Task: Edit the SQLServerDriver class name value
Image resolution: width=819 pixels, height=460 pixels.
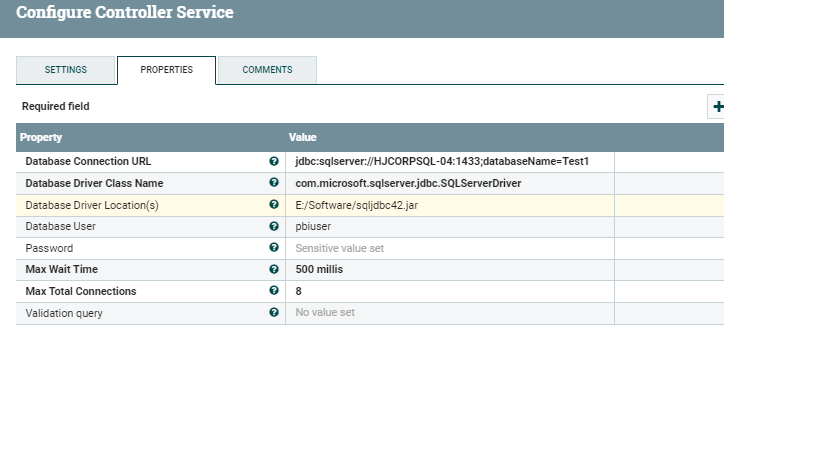Action: [x=408, y=183]
